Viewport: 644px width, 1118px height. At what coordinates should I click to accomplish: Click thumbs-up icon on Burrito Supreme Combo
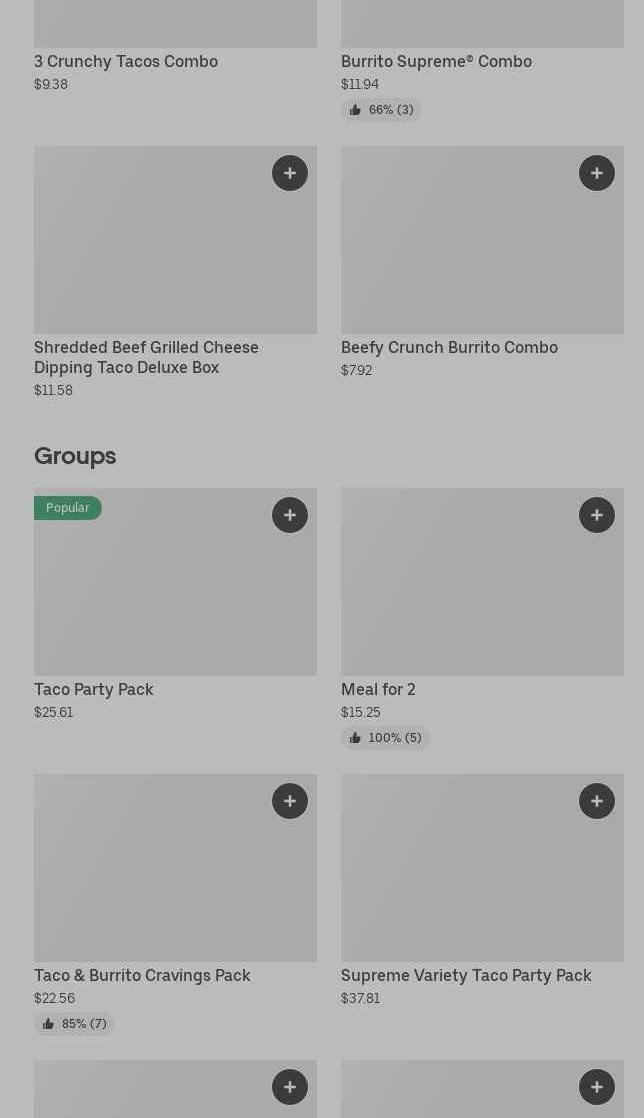[x=355, y=110]
